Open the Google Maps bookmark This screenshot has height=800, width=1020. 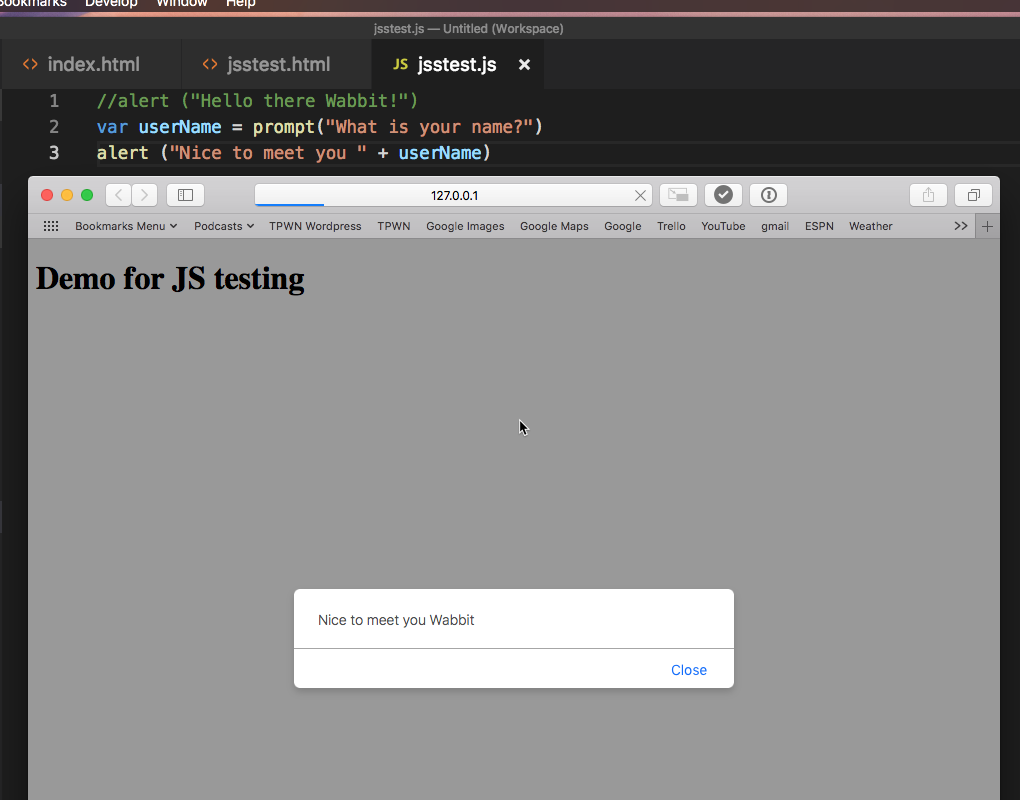pos(554,226)
